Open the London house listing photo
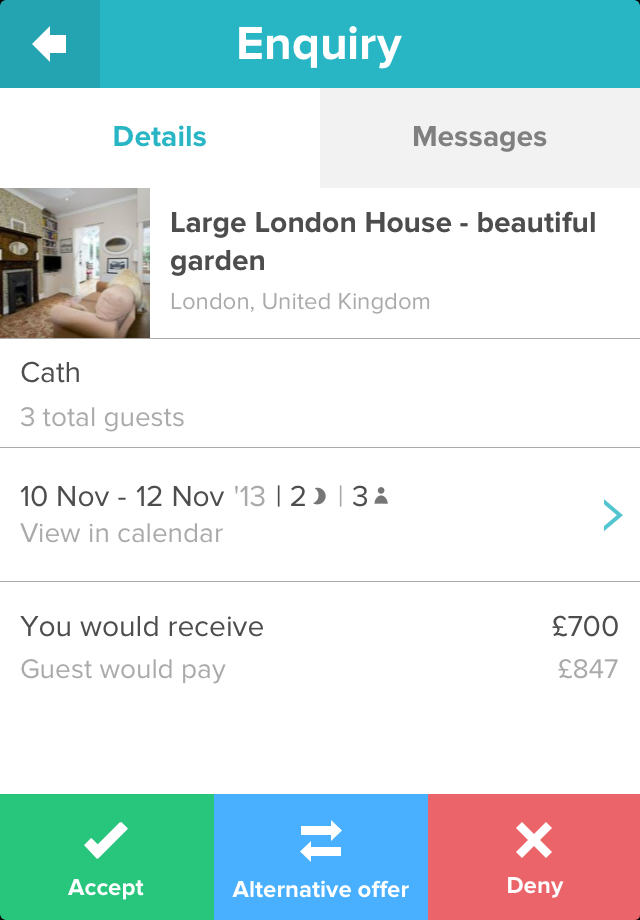The height and width of the screenshot is (920, 640). [x=75, y=263]
